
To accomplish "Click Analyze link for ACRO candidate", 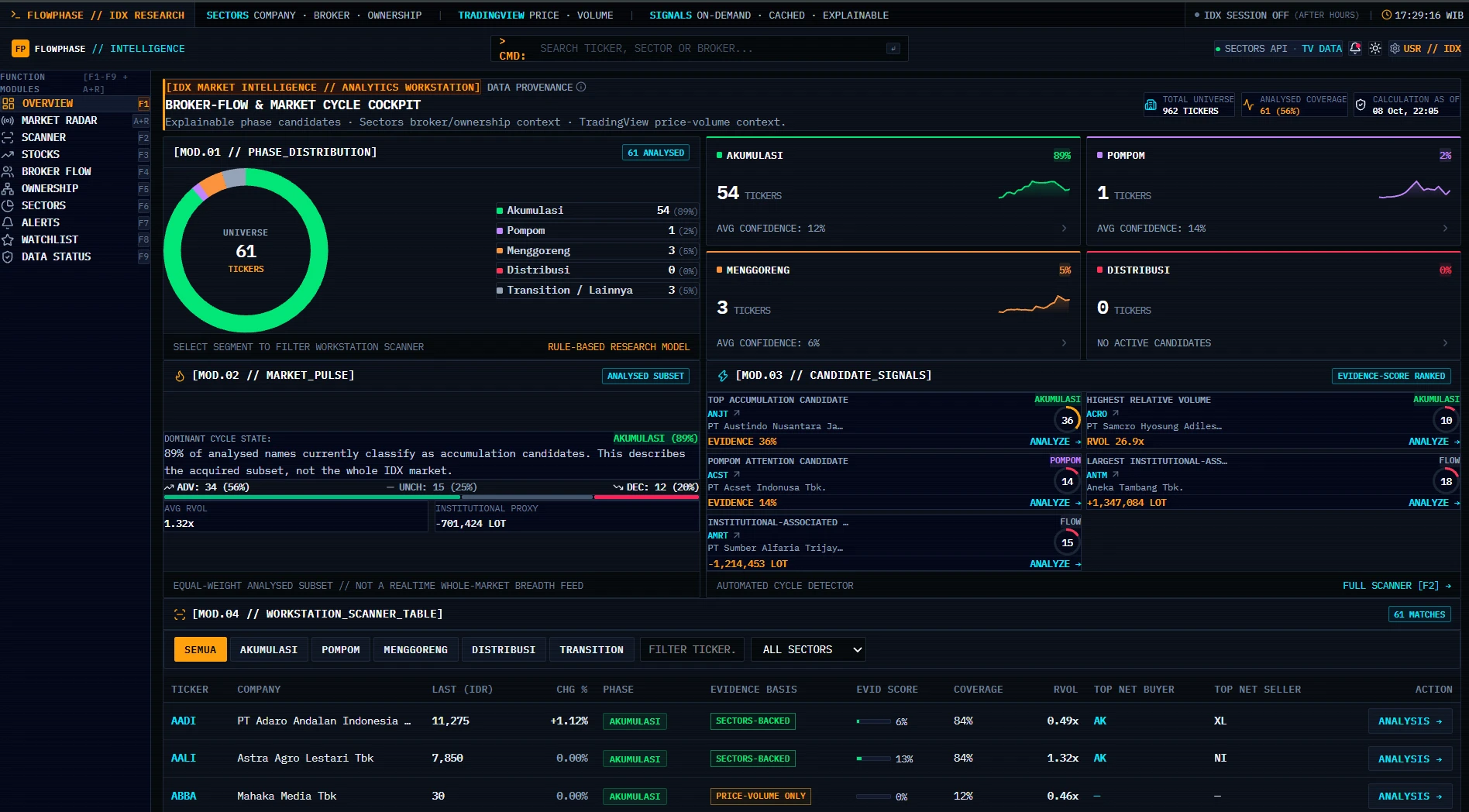I will pos(1433,441).
